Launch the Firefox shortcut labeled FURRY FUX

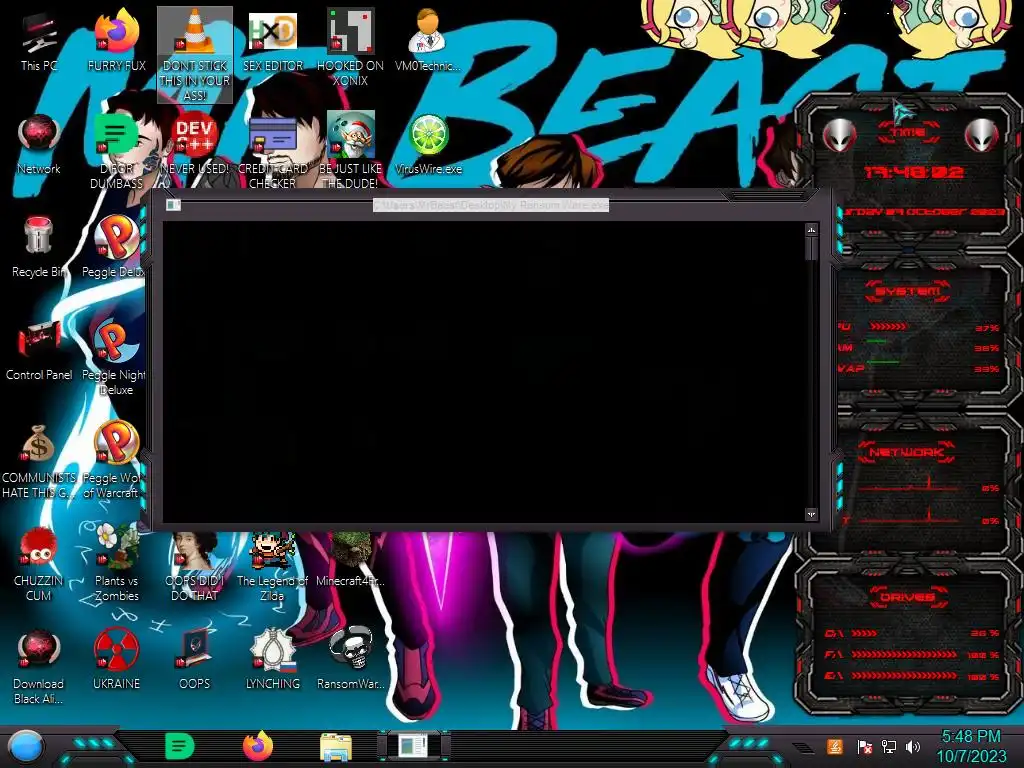[x=116, y=41]
